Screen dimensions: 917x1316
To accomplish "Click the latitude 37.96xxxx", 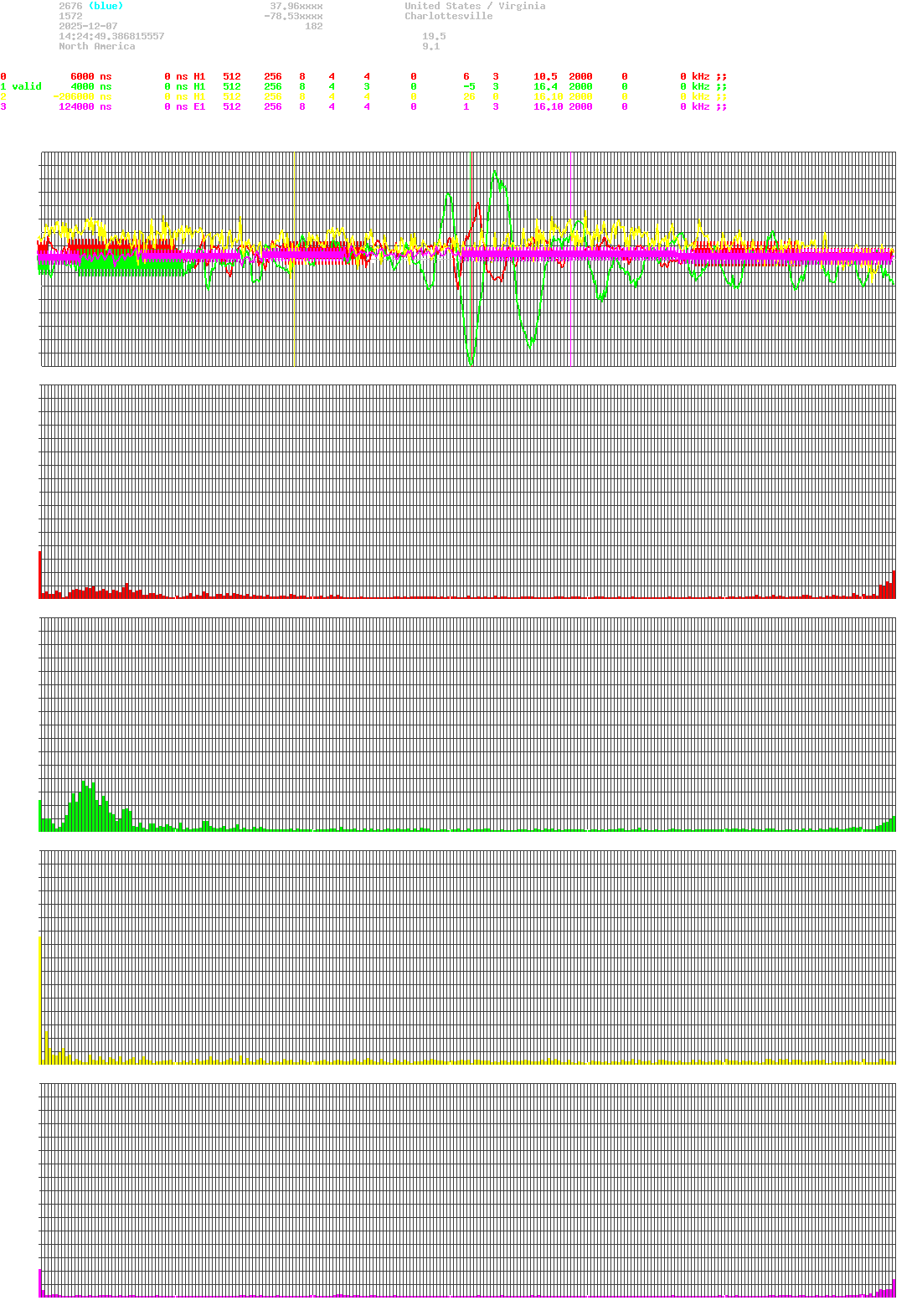I will [296, 6].
